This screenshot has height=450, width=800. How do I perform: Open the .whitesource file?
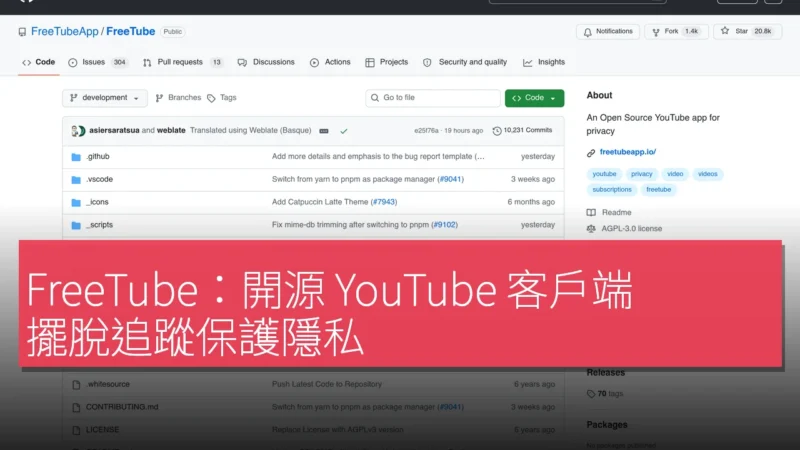108,384
